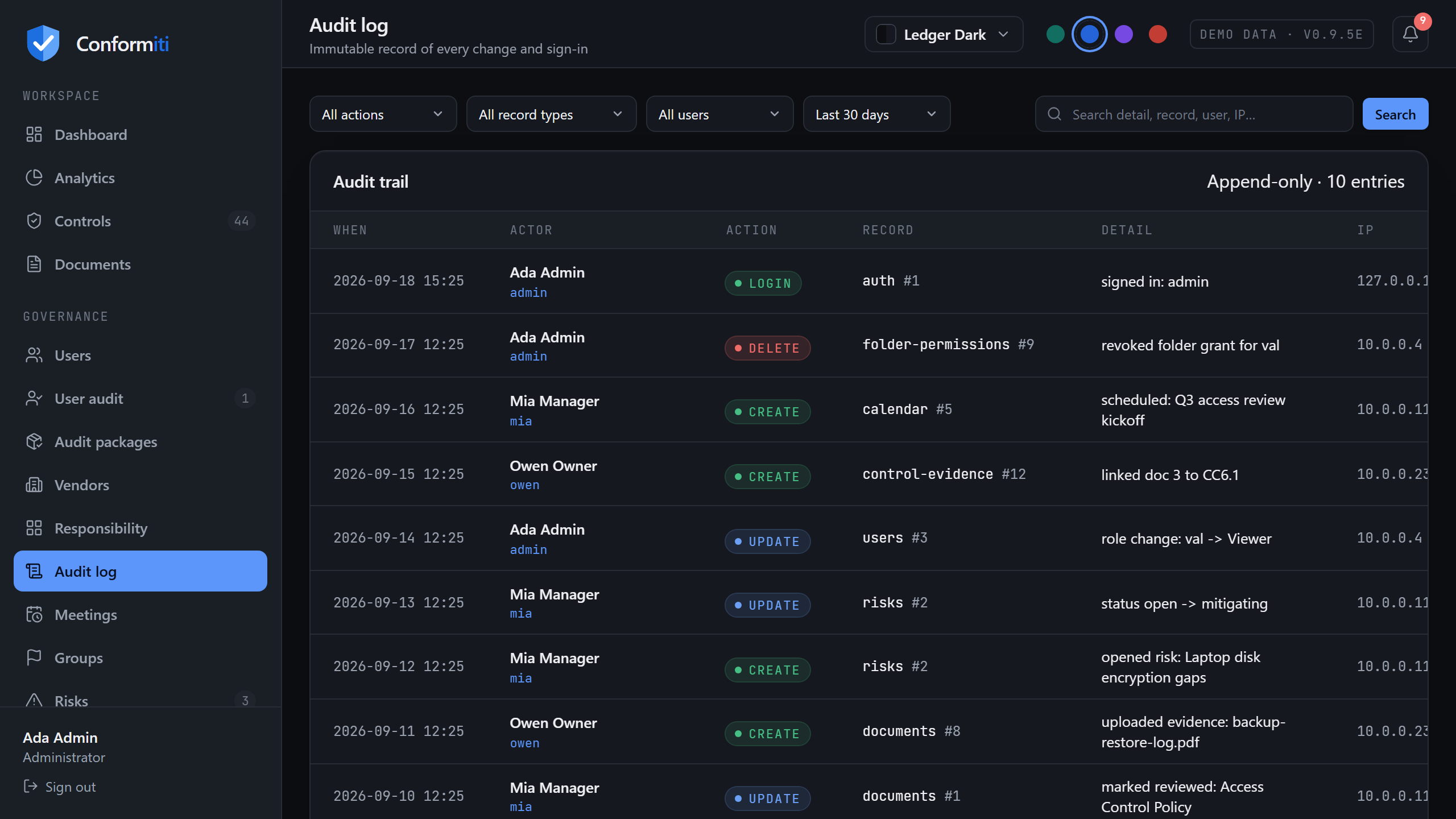This screenshot has height=819, width=1456.
Task: Click the auth #1 record
Action: (891, 281)
